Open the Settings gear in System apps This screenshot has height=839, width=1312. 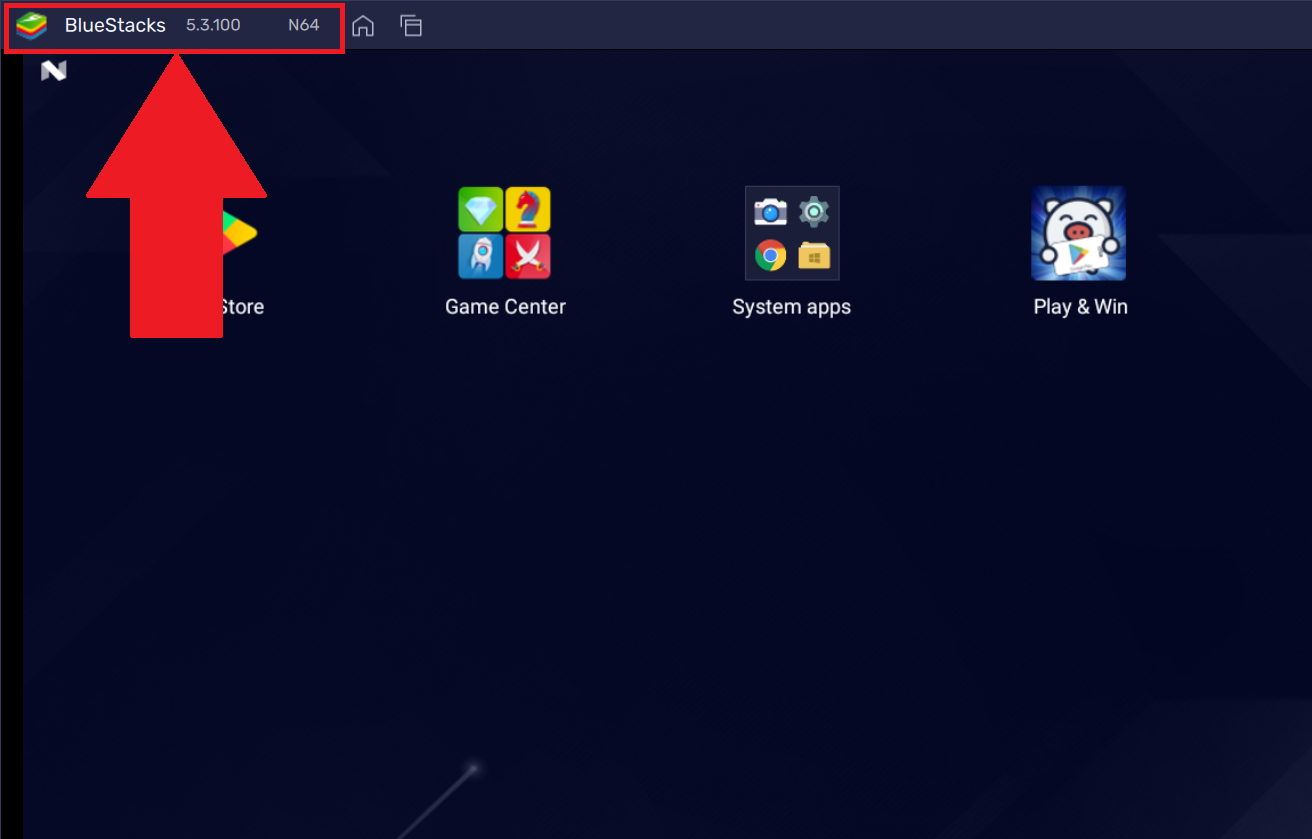click(x=814, y=211)
